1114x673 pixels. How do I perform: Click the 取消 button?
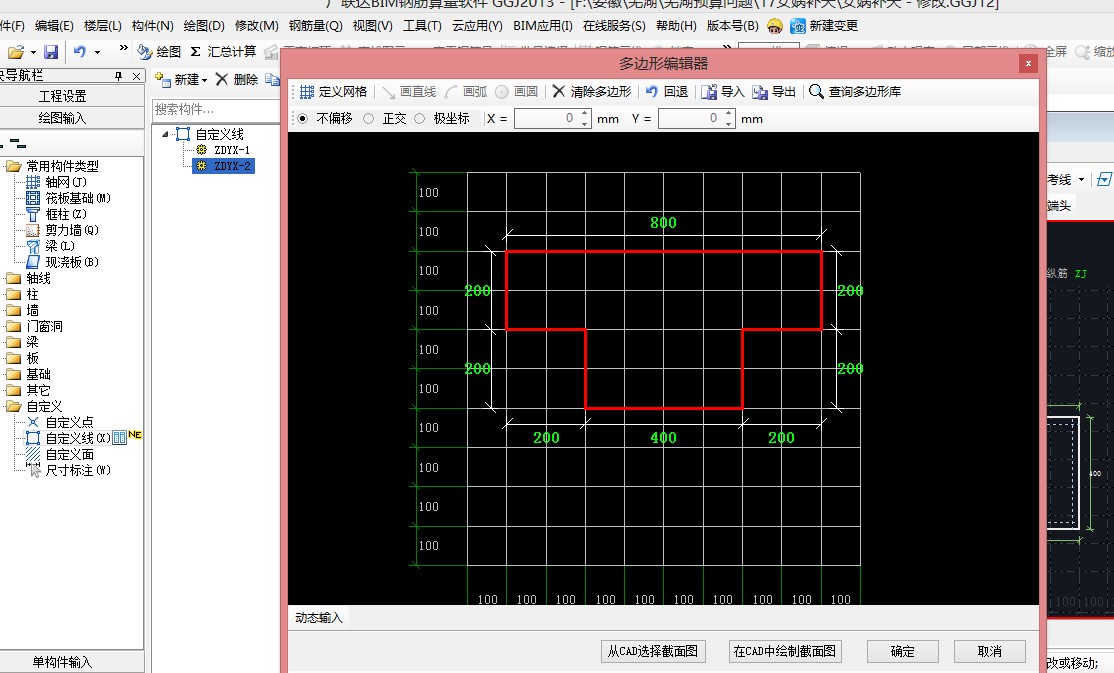click(989, 651)
